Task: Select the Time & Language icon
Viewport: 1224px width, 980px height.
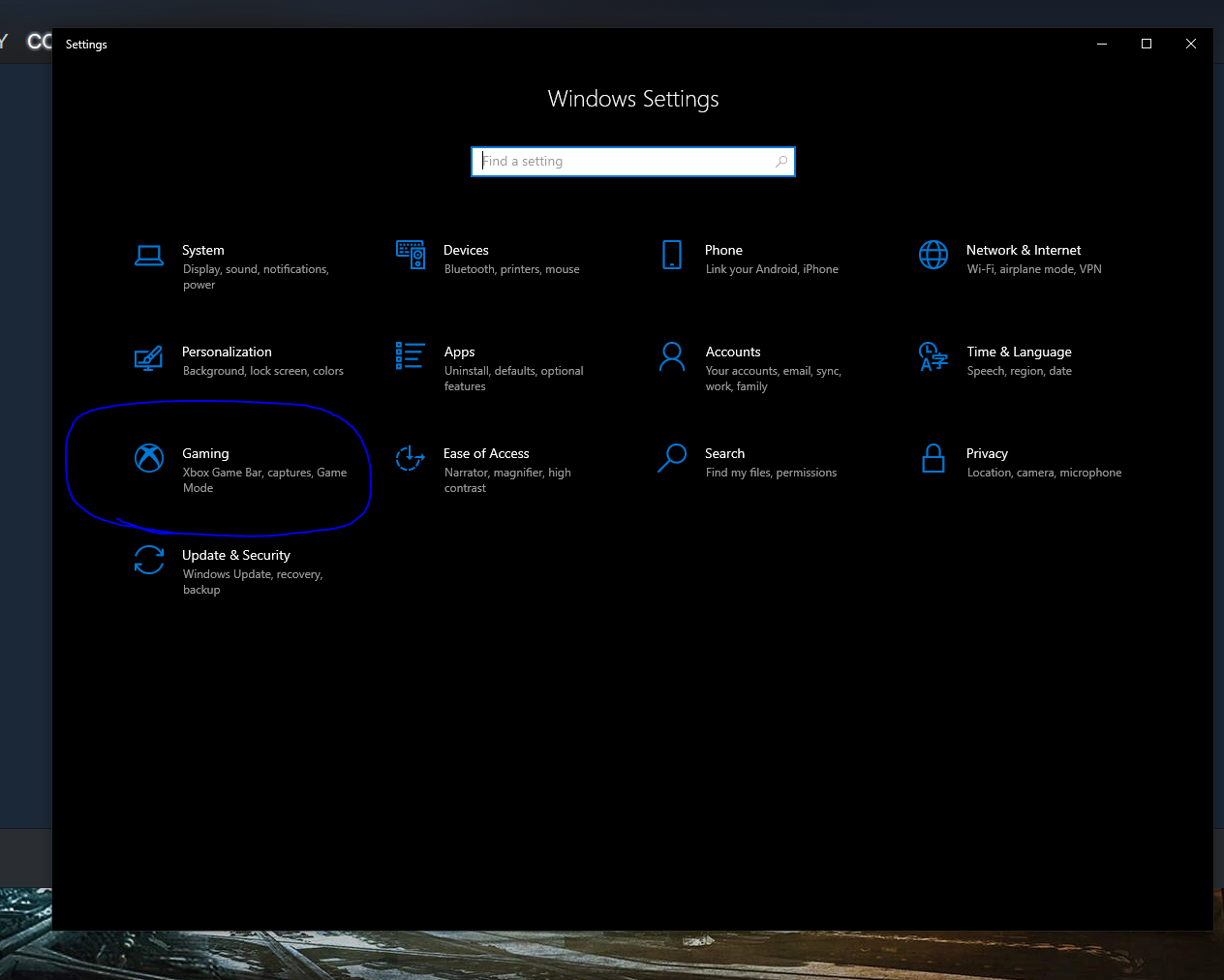Action: [x=933, y=356]
